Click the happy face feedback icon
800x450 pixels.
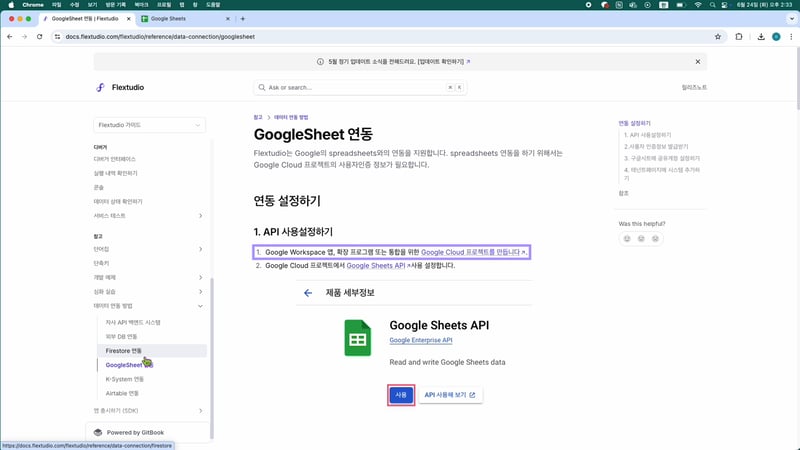click(627, 238)
